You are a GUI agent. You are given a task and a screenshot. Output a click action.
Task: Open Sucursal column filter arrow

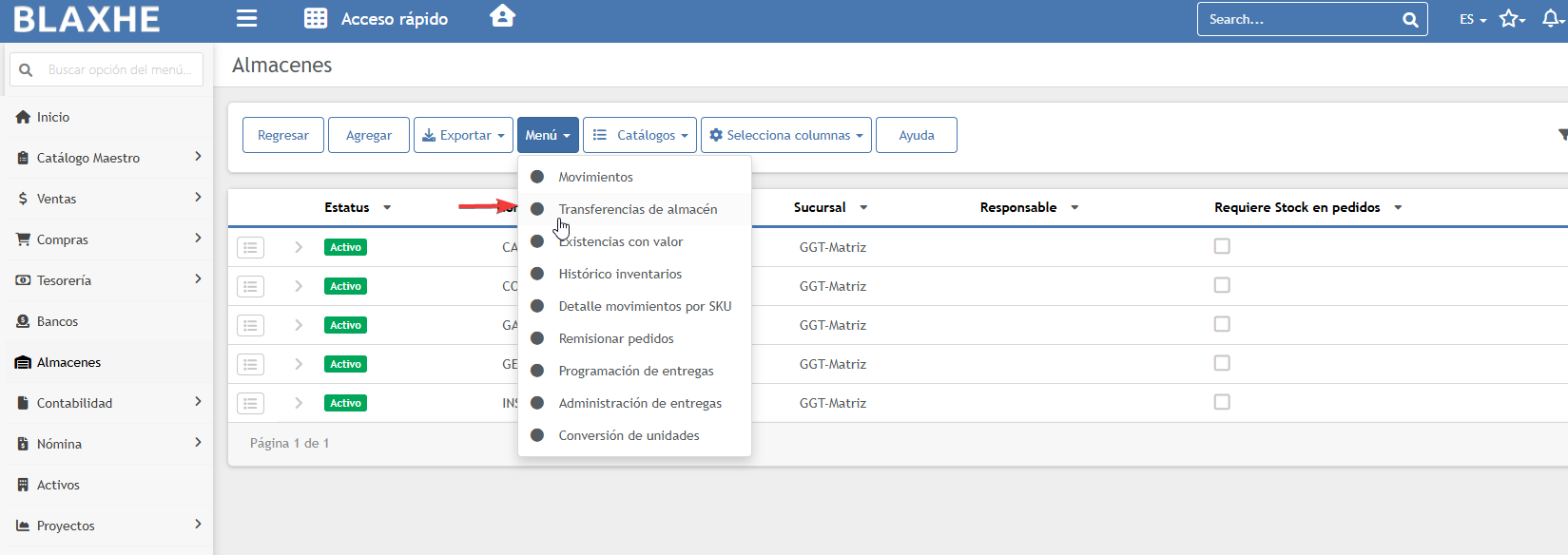coord(863,207)
